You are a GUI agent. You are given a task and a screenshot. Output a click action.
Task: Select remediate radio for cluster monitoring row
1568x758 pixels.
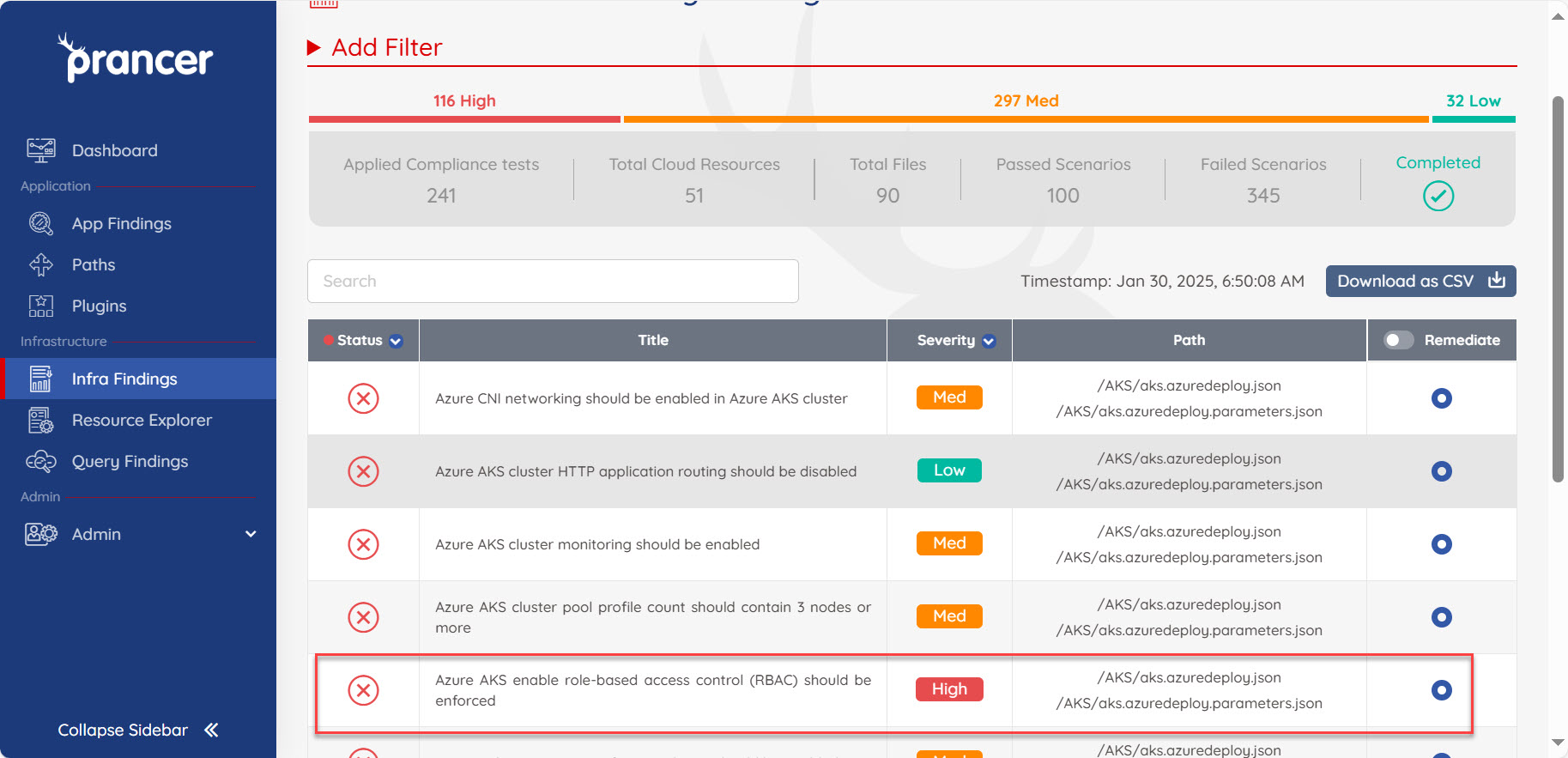1442,544
